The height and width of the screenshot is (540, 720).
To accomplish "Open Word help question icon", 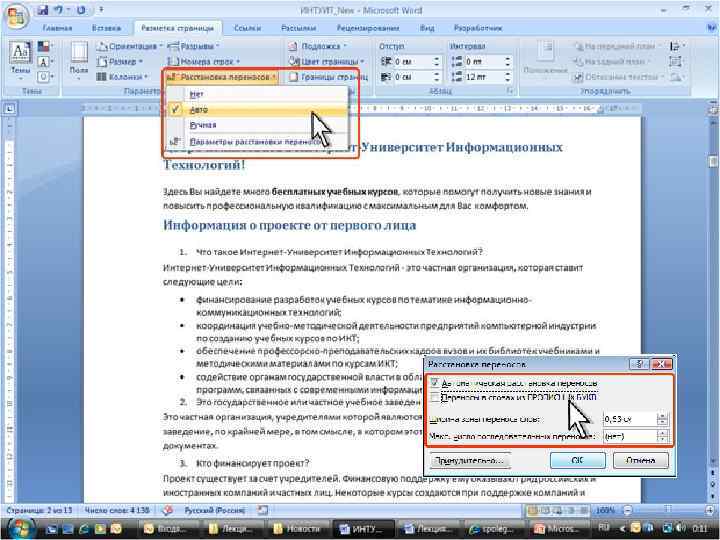I will coord(711,28).
